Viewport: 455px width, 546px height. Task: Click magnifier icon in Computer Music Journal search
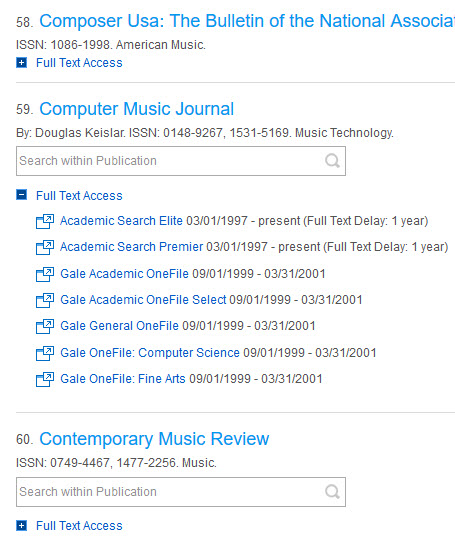pos(332,161)
